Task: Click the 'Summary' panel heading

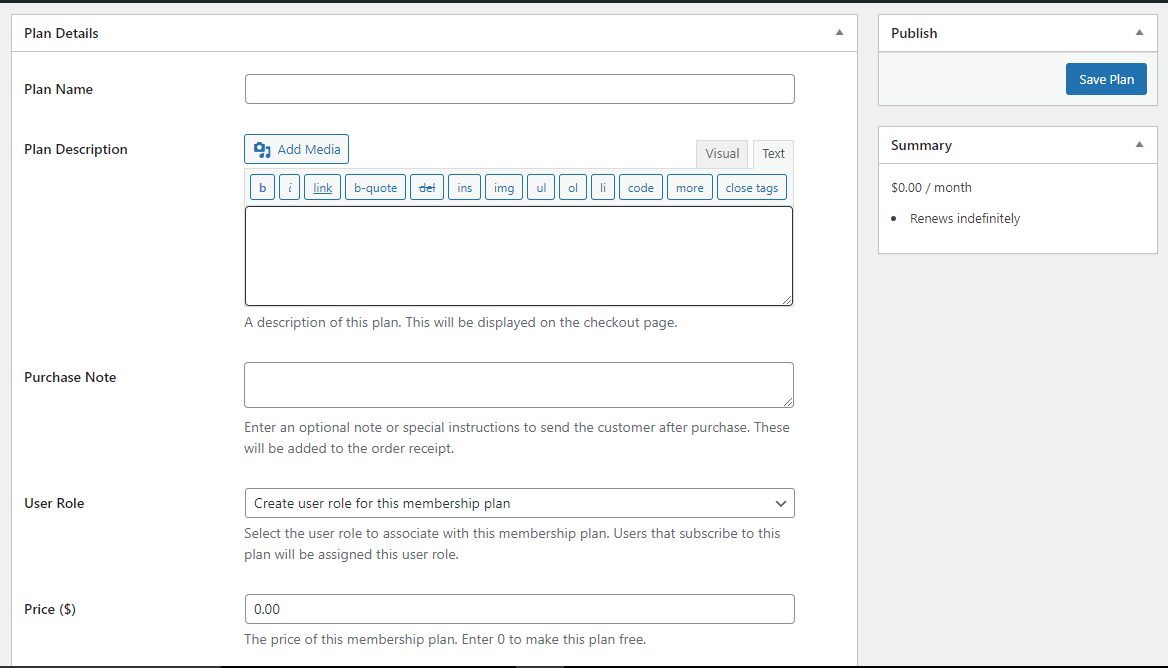Action: coord(921,145)
